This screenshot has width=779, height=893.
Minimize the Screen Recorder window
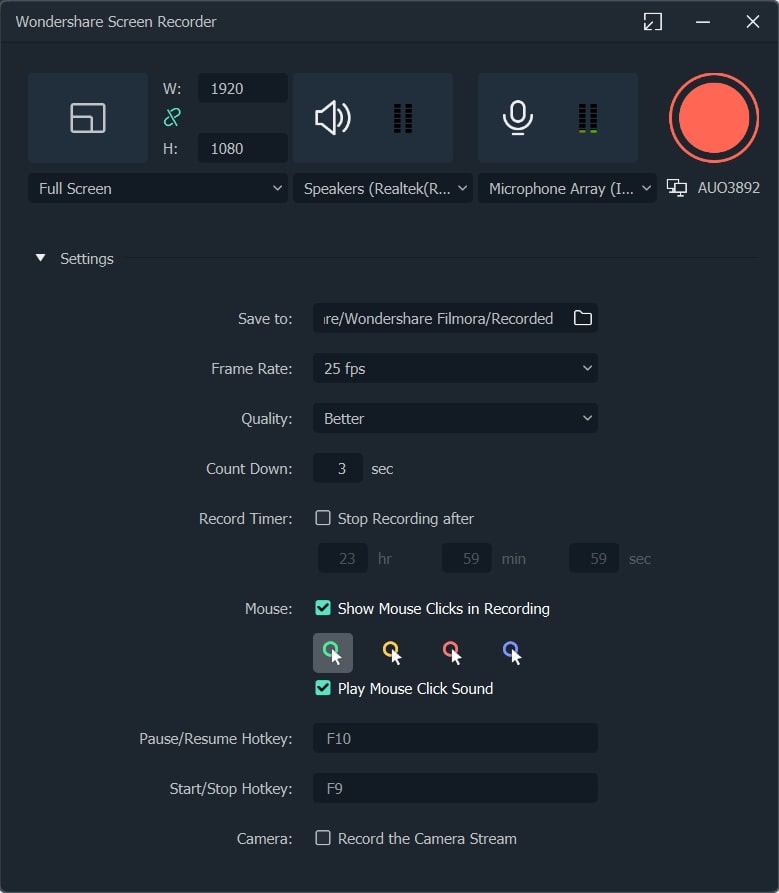(x=703, y=22)
